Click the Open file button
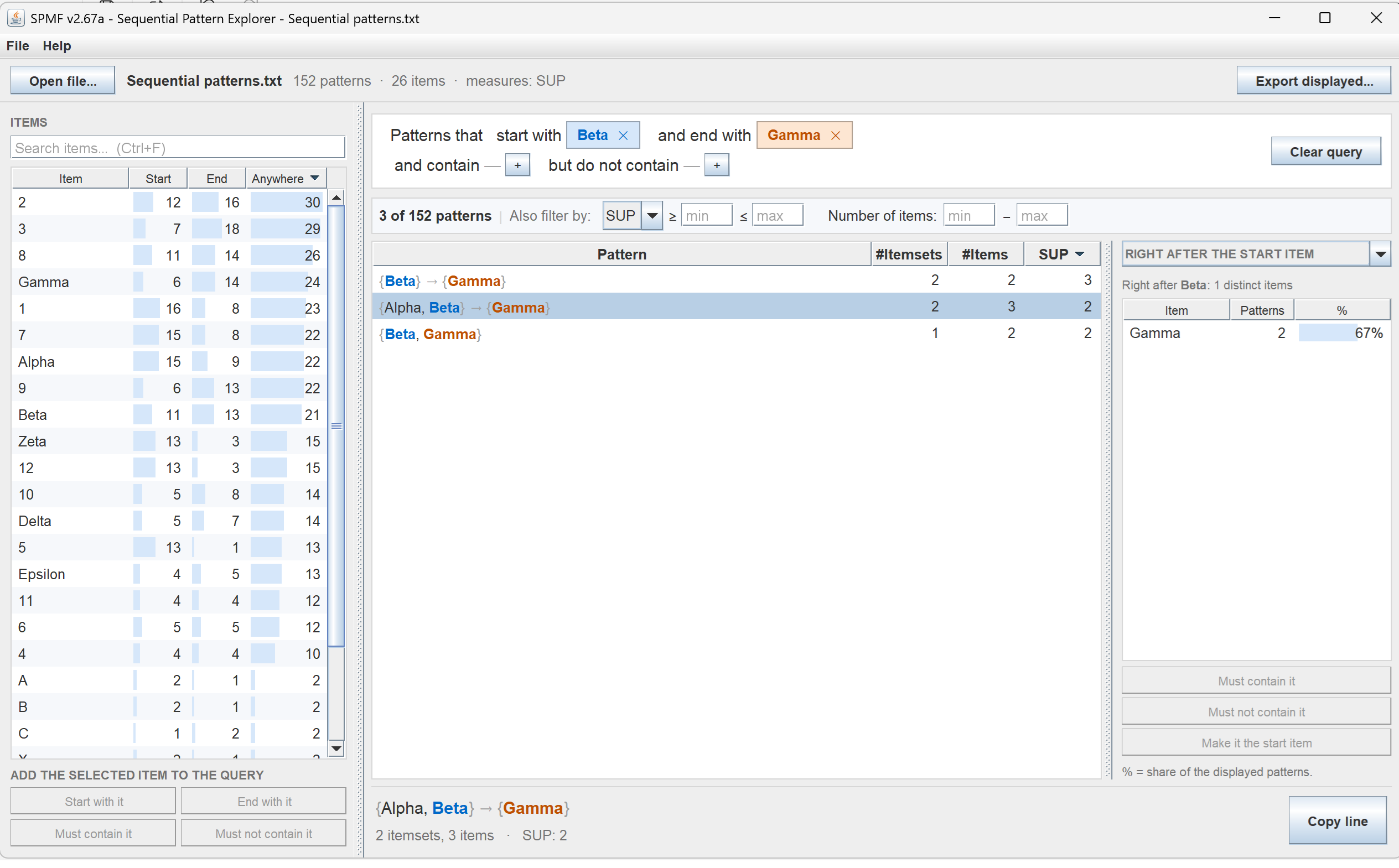This screenshot has width=1399, height=868. click(x=63, y=81)
